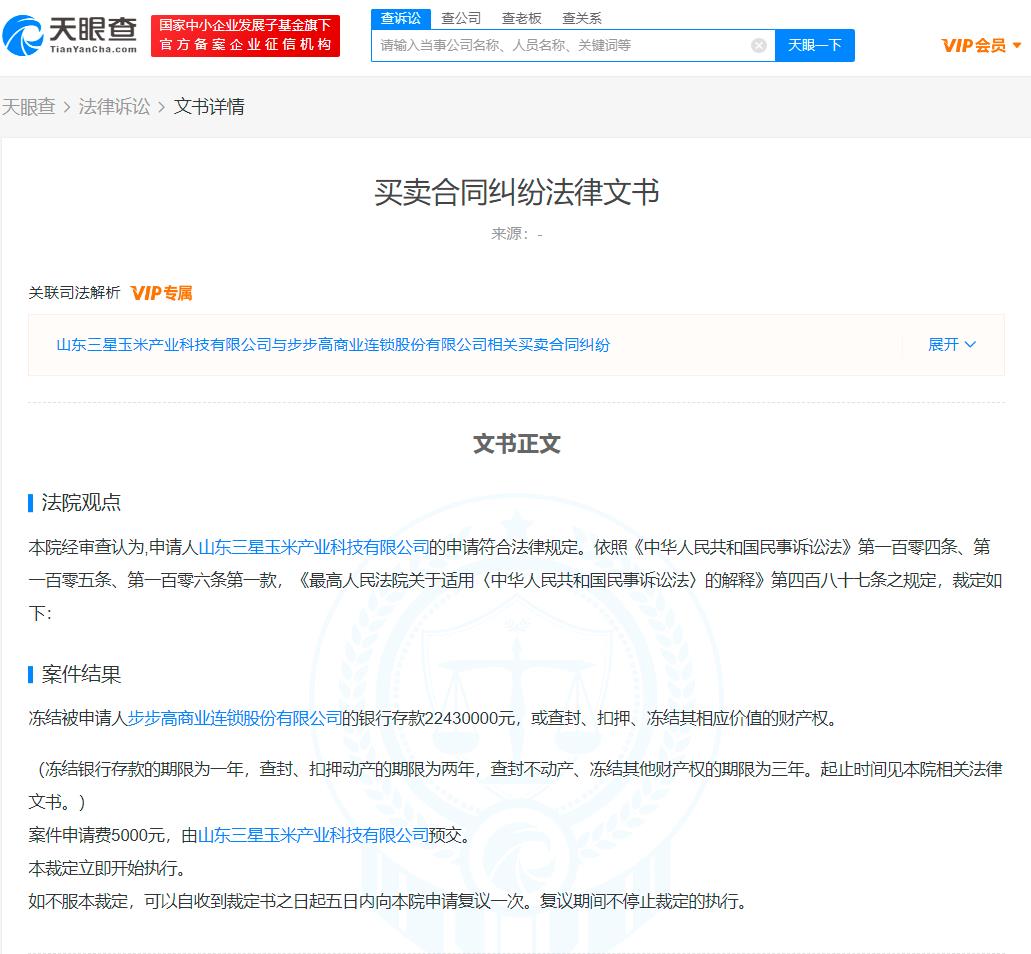The image size is (1031, 954).
Task: Expand the 关联司法解析 panel with 展开
Action: click(x=951, y=345)
